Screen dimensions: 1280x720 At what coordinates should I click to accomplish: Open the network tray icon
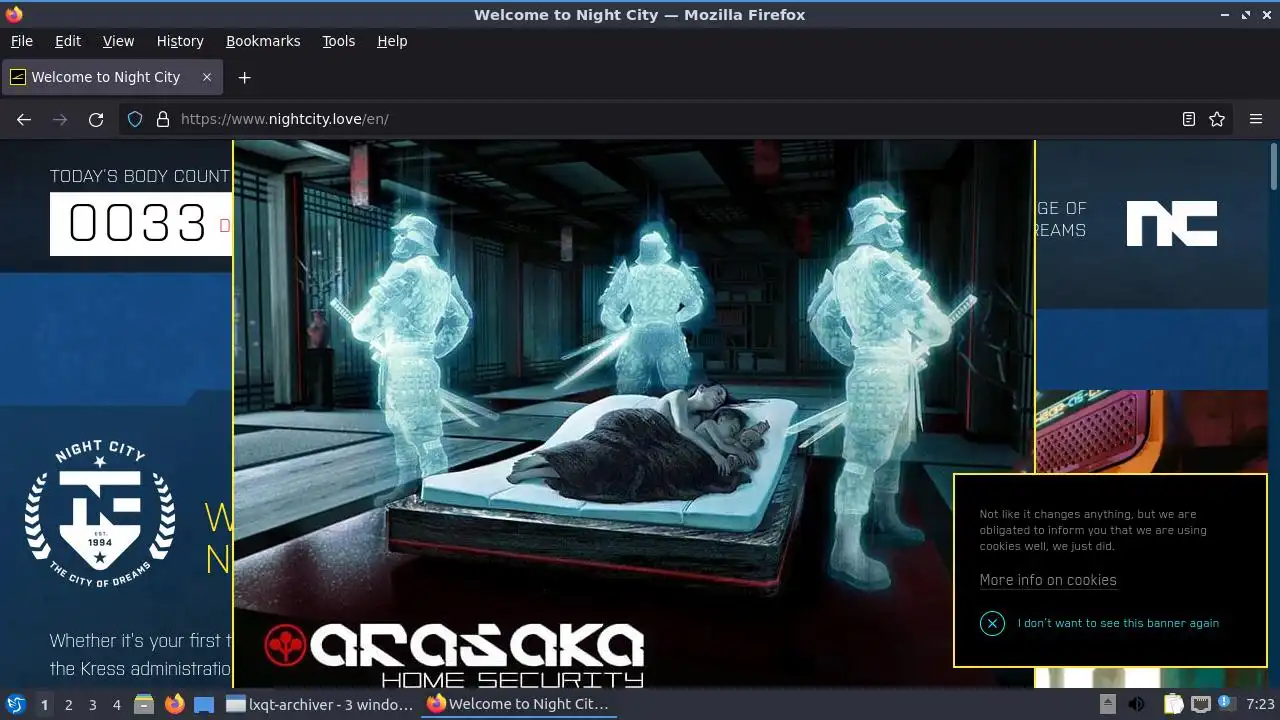[x=1200, y=704]
